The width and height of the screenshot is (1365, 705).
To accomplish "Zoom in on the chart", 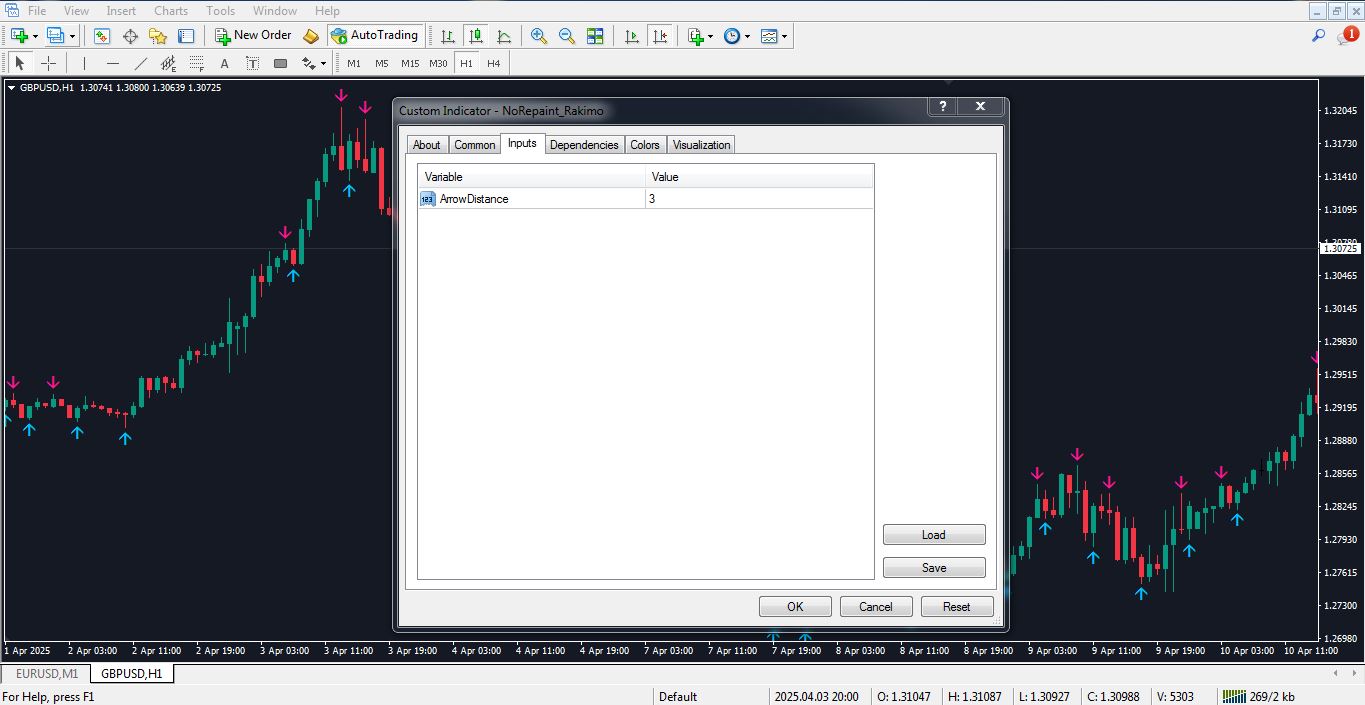I will (539, 36).
